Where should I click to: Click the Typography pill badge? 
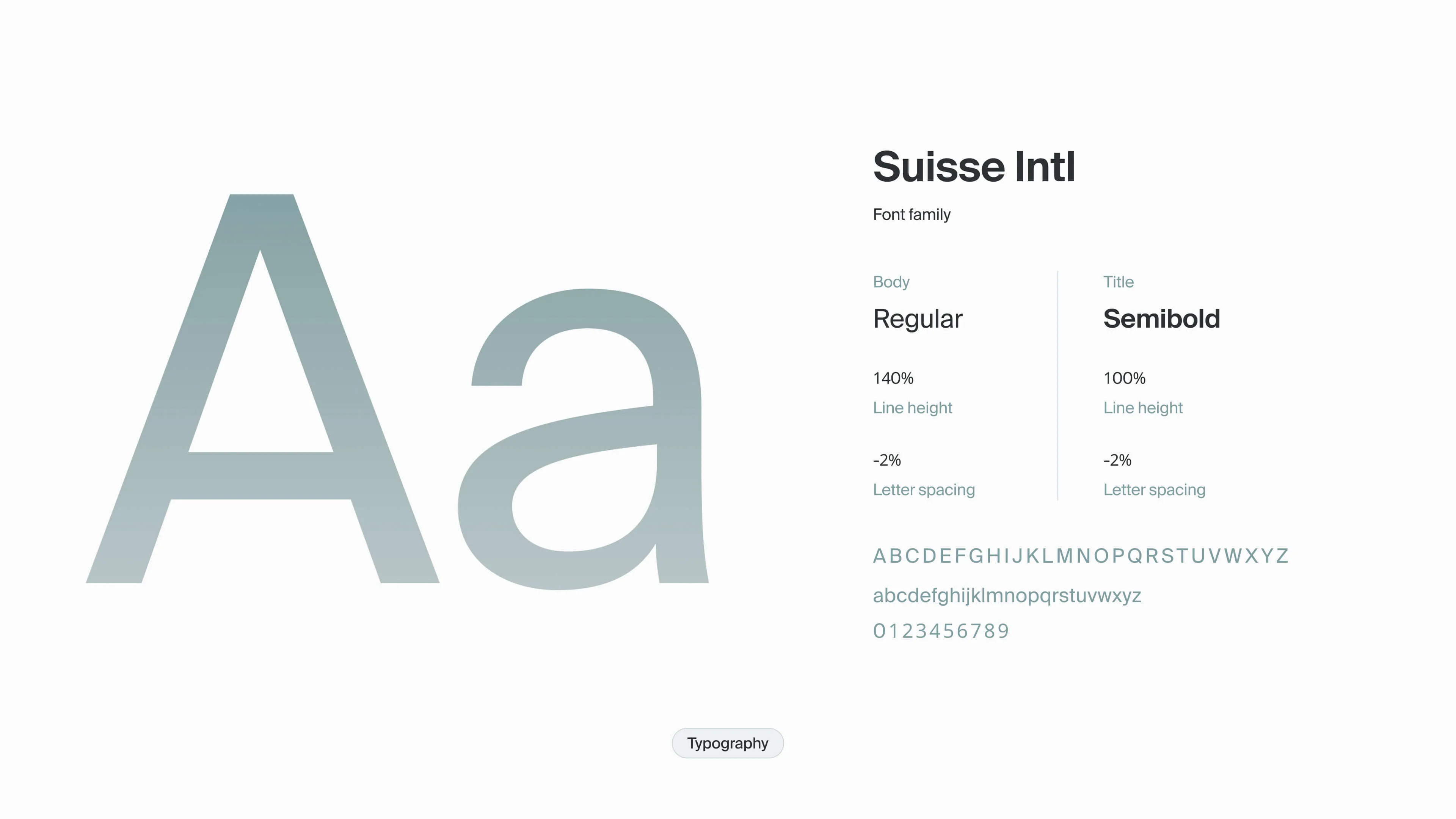click(x=728, y=743)
